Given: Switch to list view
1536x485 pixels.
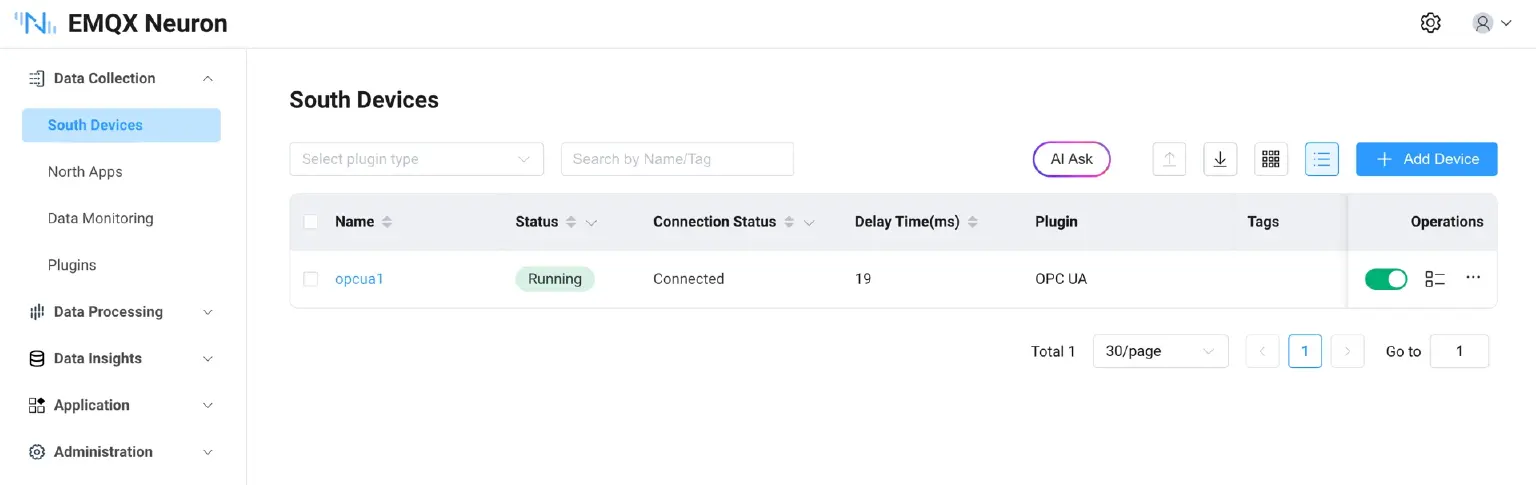Looking at the screenshot, I should click(1322, 159).
